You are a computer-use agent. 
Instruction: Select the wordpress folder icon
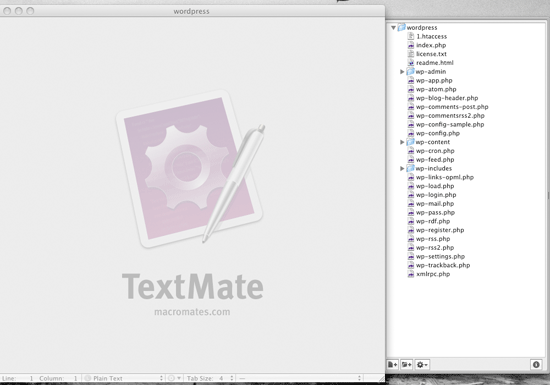(x=402, y=27)
